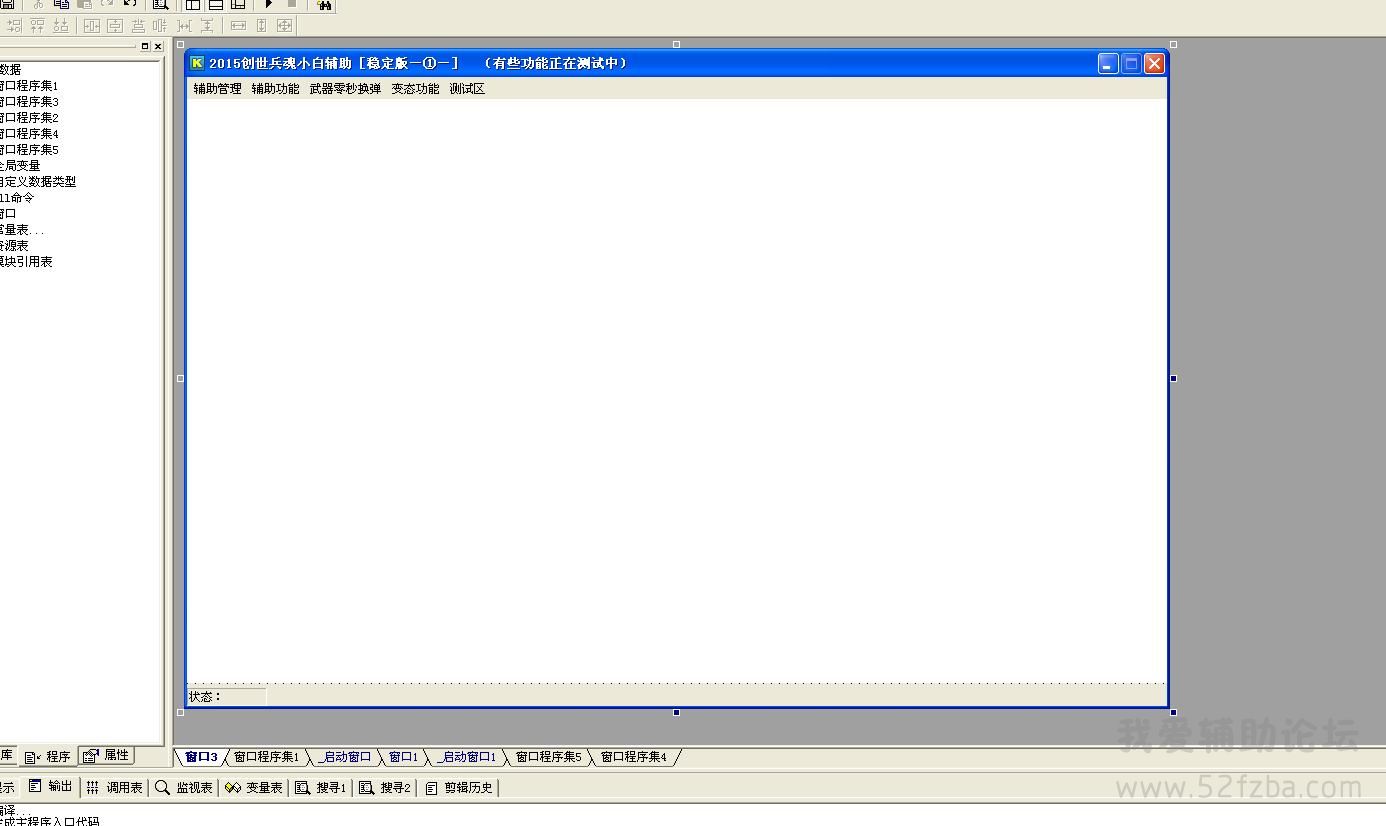This screenshot has height=826, width=1386.
Task: Open find with the binoculars icon
Action: (324, 5)
